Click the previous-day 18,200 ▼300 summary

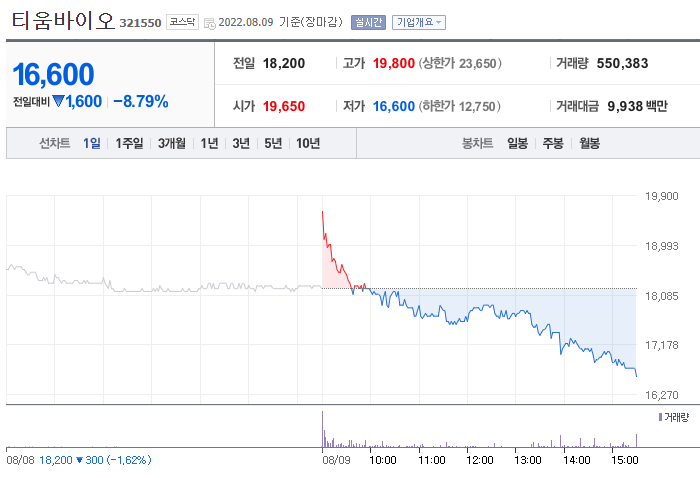click(x=95, y=460)
